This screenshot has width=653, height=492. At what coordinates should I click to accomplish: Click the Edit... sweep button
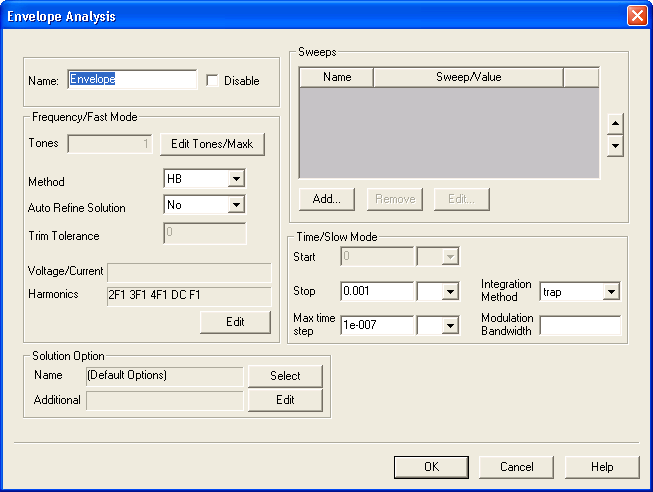[x=461, y=199]
